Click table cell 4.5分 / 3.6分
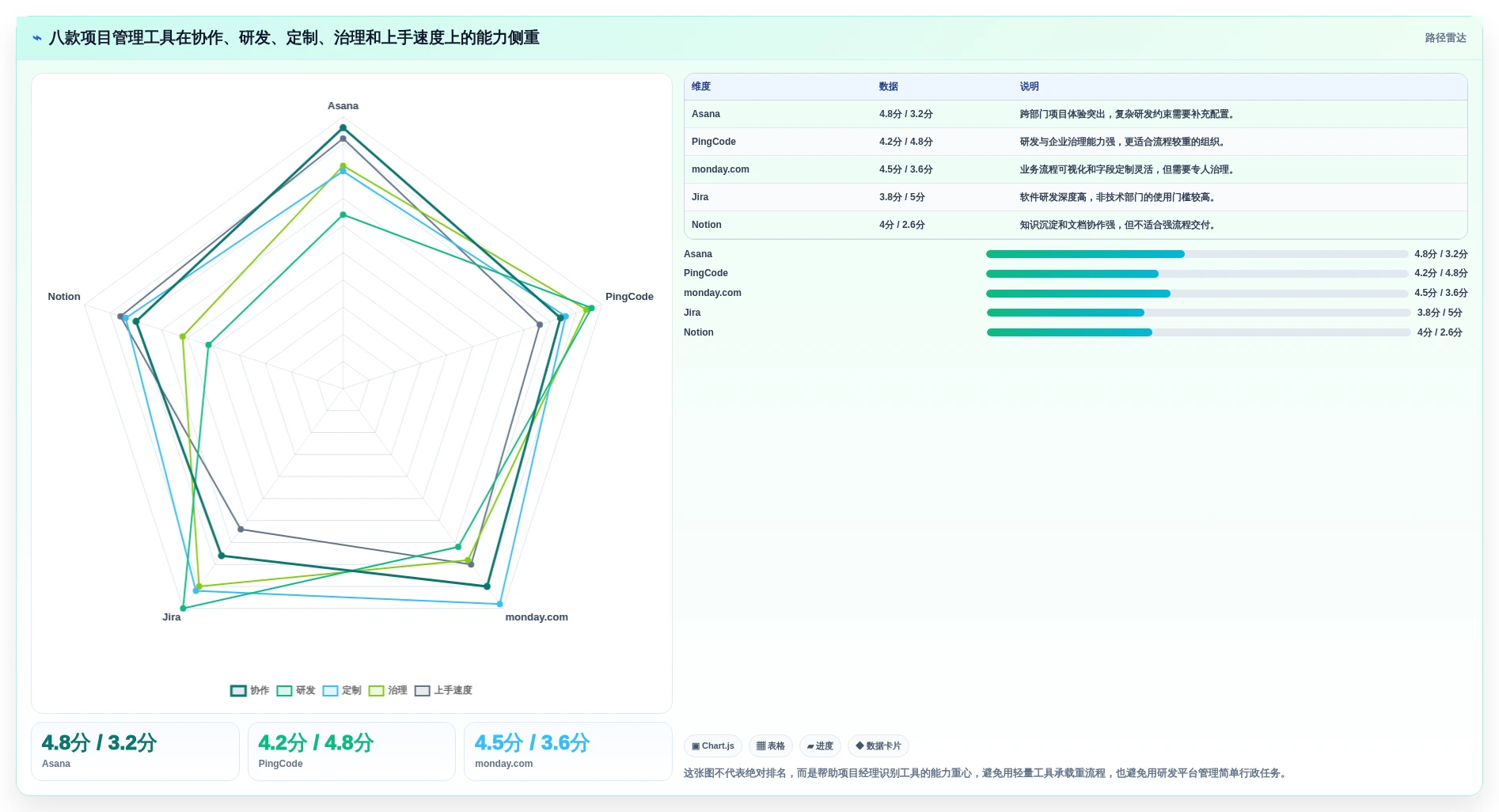 pos(906,169)
